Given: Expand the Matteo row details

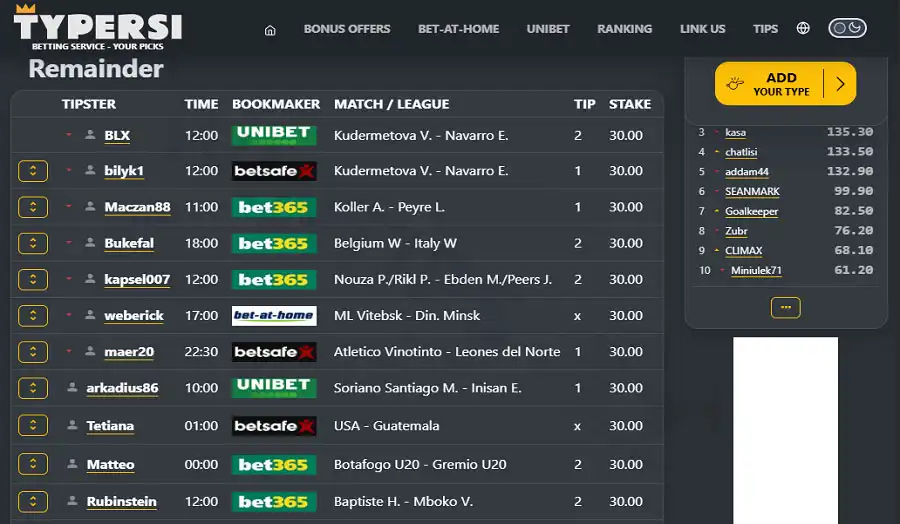Looking at the screenshot, I should 33,464.
